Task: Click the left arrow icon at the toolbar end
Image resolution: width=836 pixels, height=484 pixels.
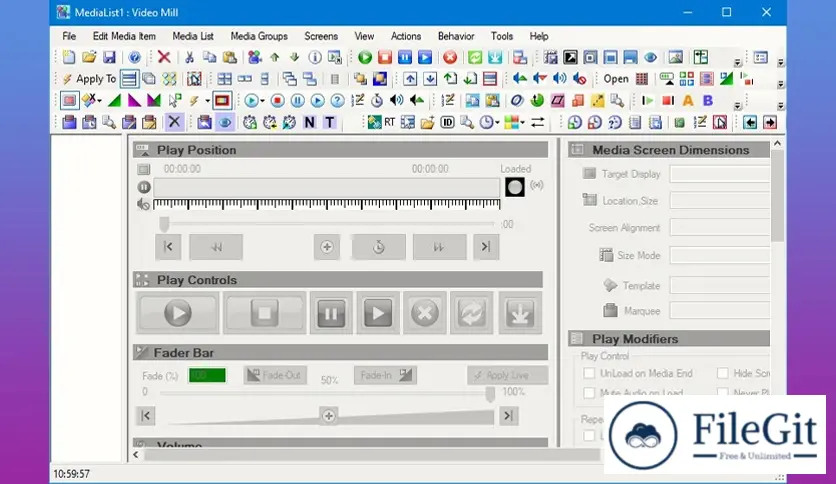Action: coord(750,122)
